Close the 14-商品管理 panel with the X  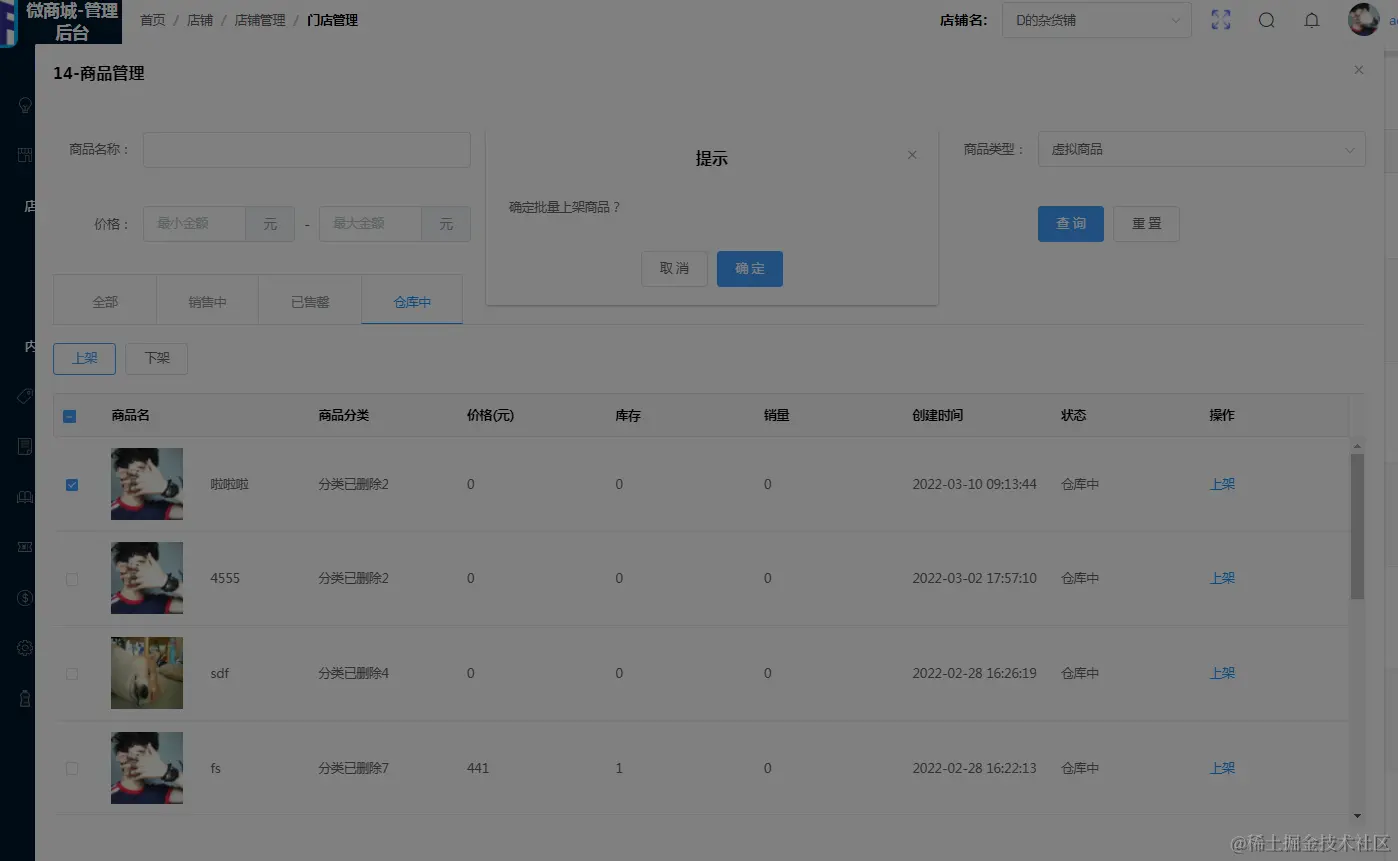point(1359,70)
